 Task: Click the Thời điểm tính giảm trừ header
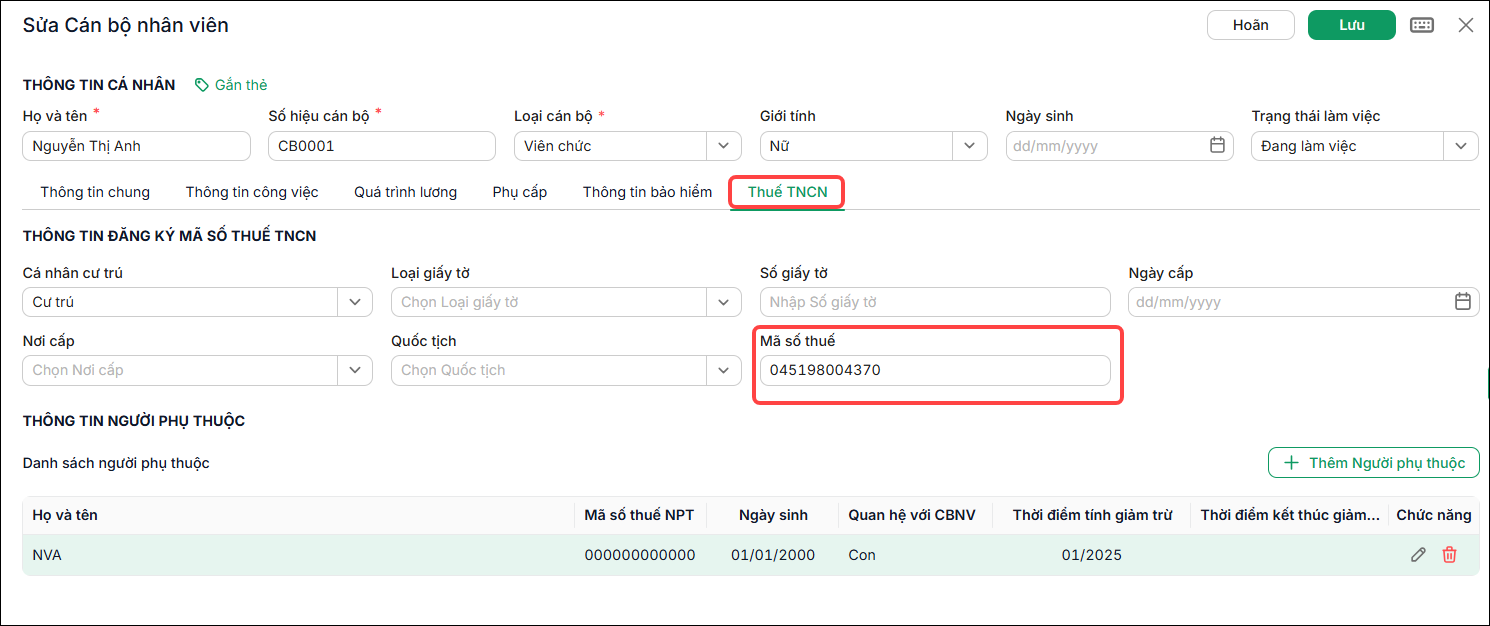[1092, 515]
